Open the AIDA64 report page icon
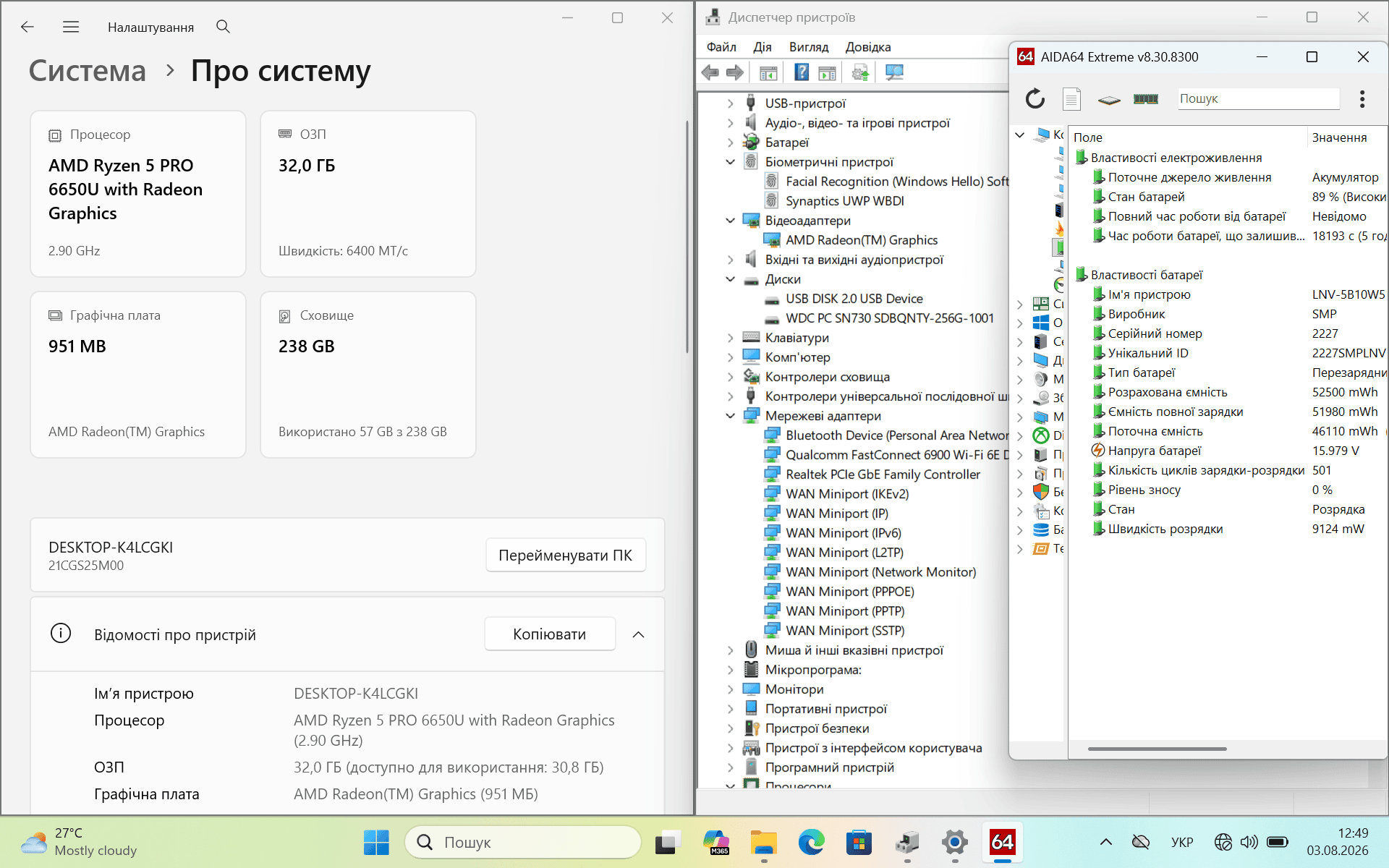1389x868 pixels. [1072, 98]
